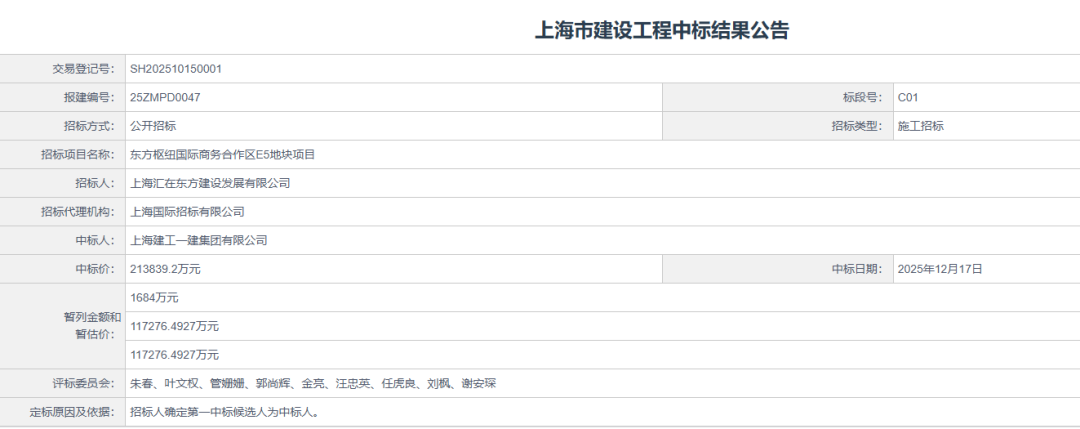Click the award date 2025年12月17日
This screenshot has height=429, width=1080.
coord(940,269)
